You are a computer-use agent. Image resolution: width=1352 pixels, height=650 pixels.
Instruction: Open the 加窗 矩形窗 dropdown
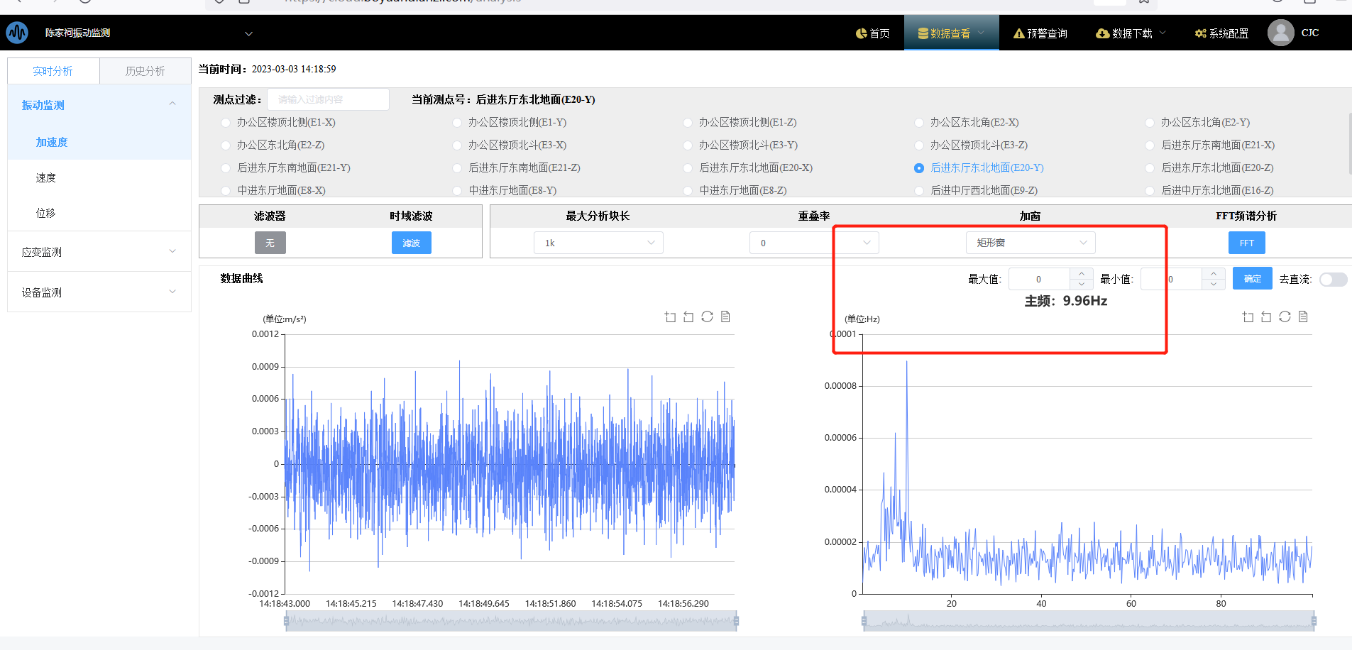pos(1029,243)
